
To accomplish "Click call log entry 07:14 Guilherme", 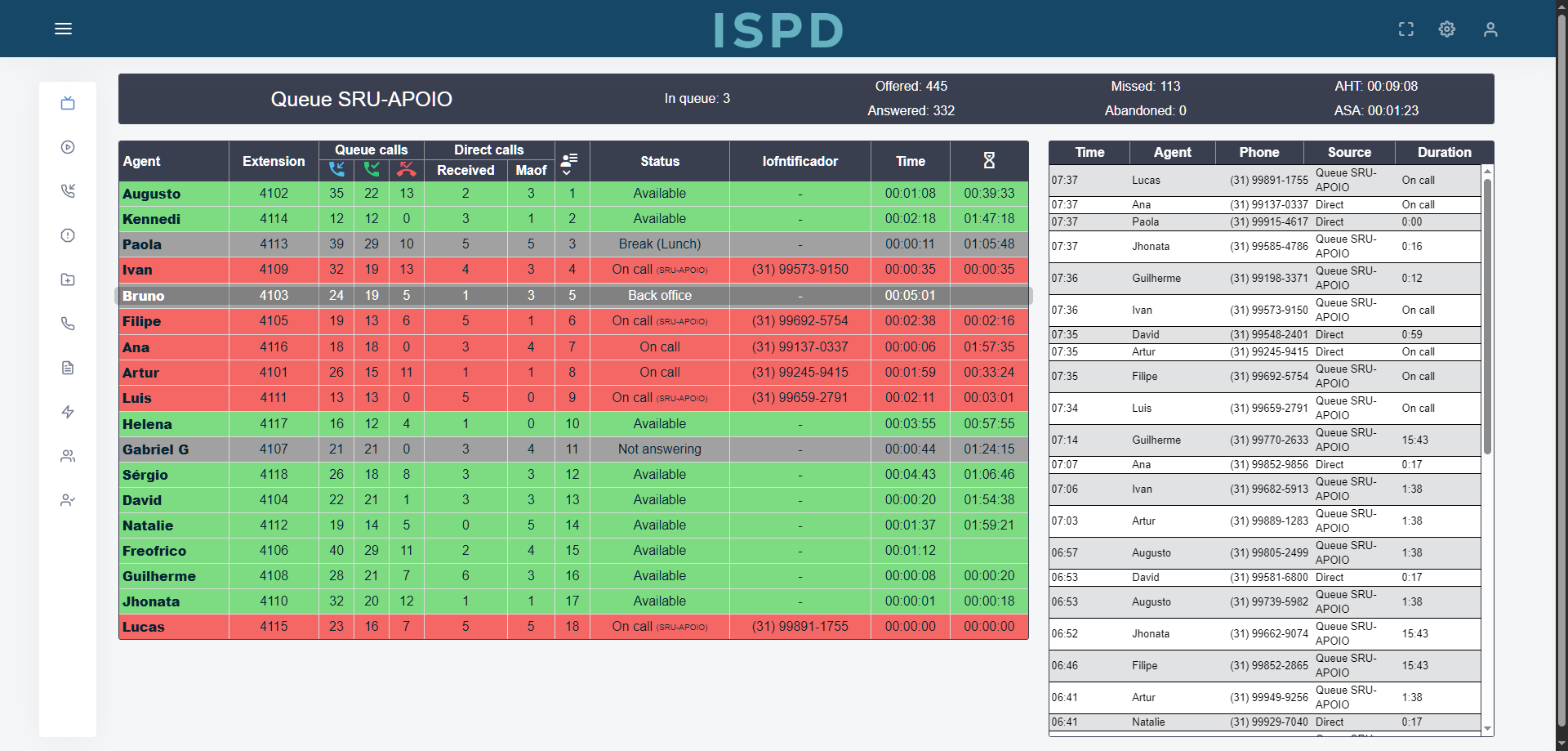I will click(1265, 440).
